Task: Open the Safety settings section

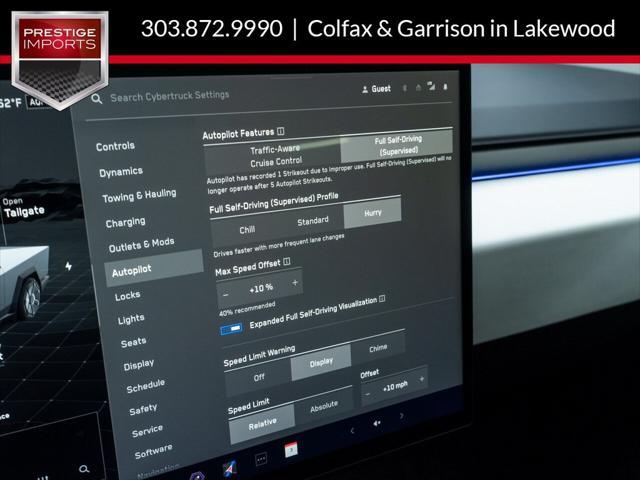Action: (x=143, y=409)
